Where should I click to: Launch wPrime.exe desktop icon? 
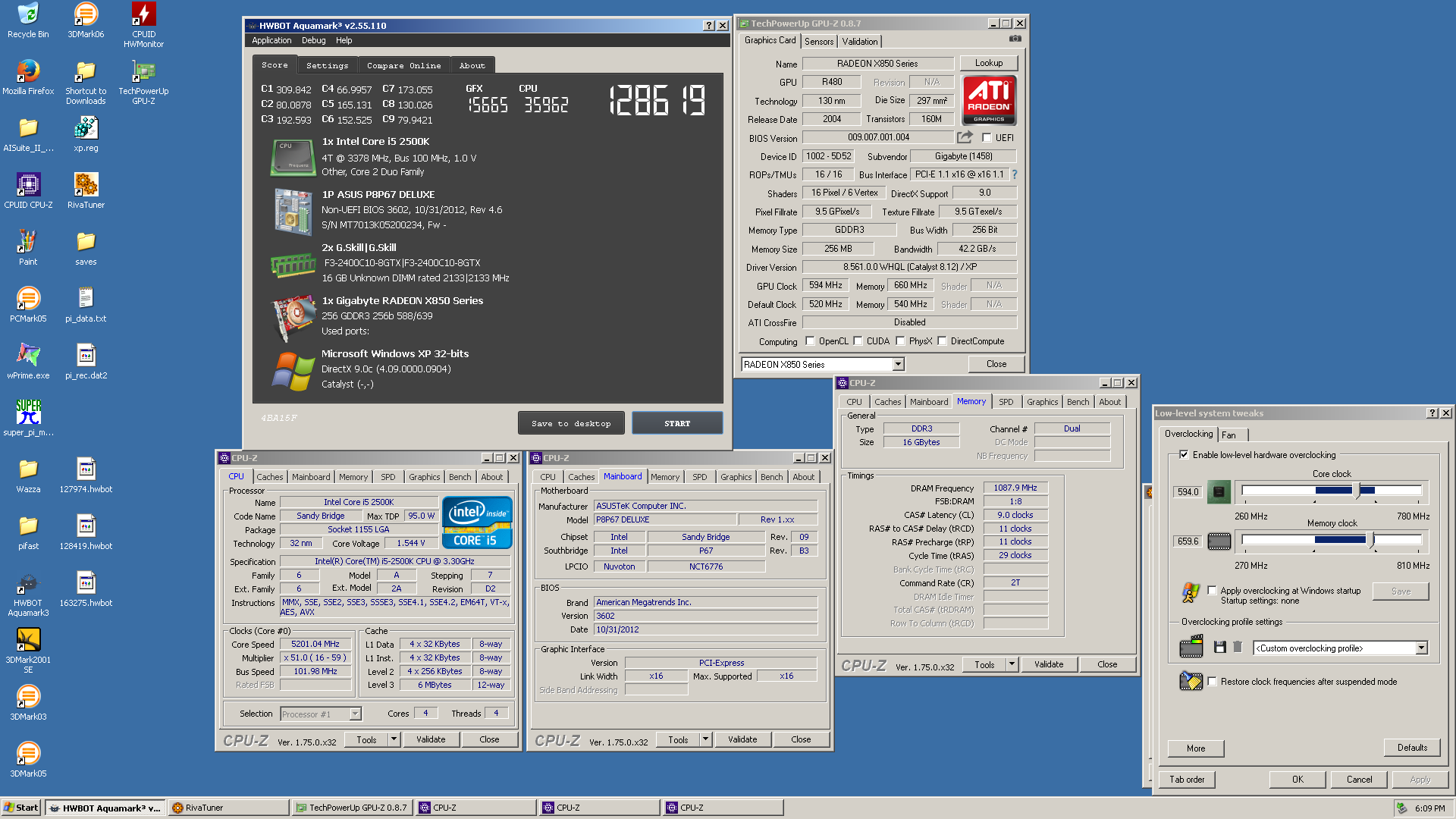tap(28, 362)
